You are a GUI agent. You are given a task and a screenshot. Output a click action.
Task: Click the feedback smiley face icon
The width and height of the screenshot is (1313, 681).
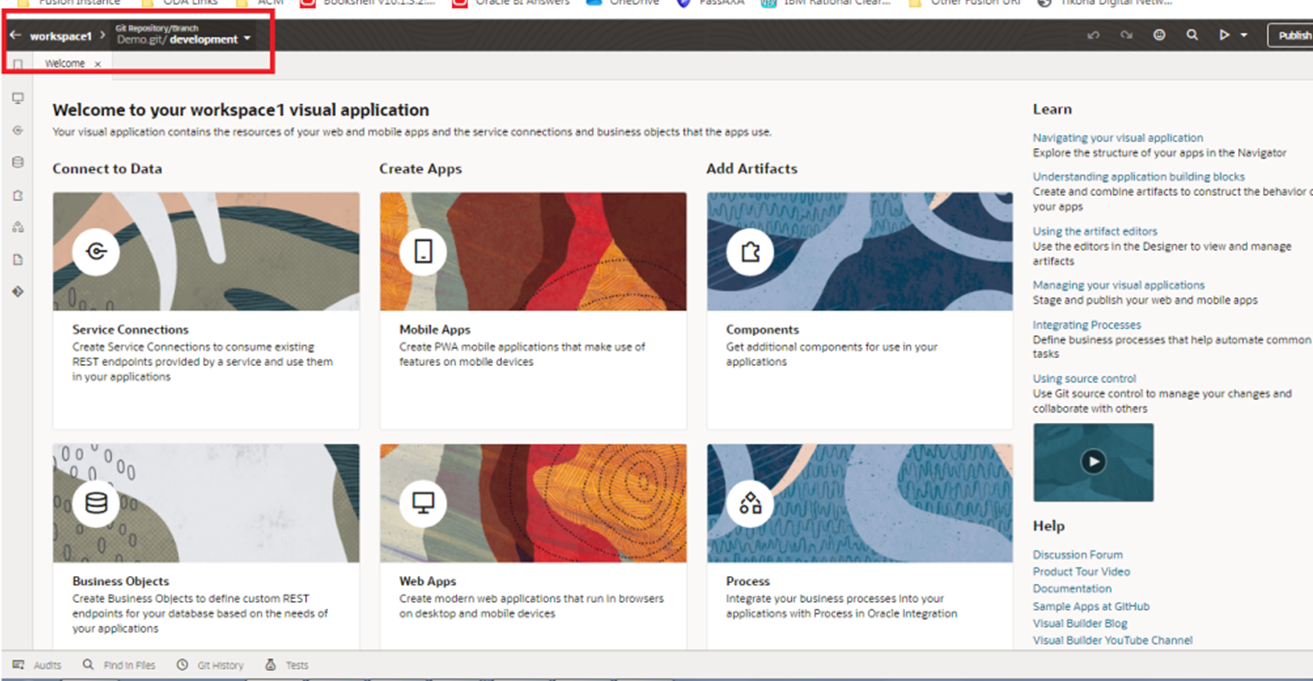point(1159,35)
